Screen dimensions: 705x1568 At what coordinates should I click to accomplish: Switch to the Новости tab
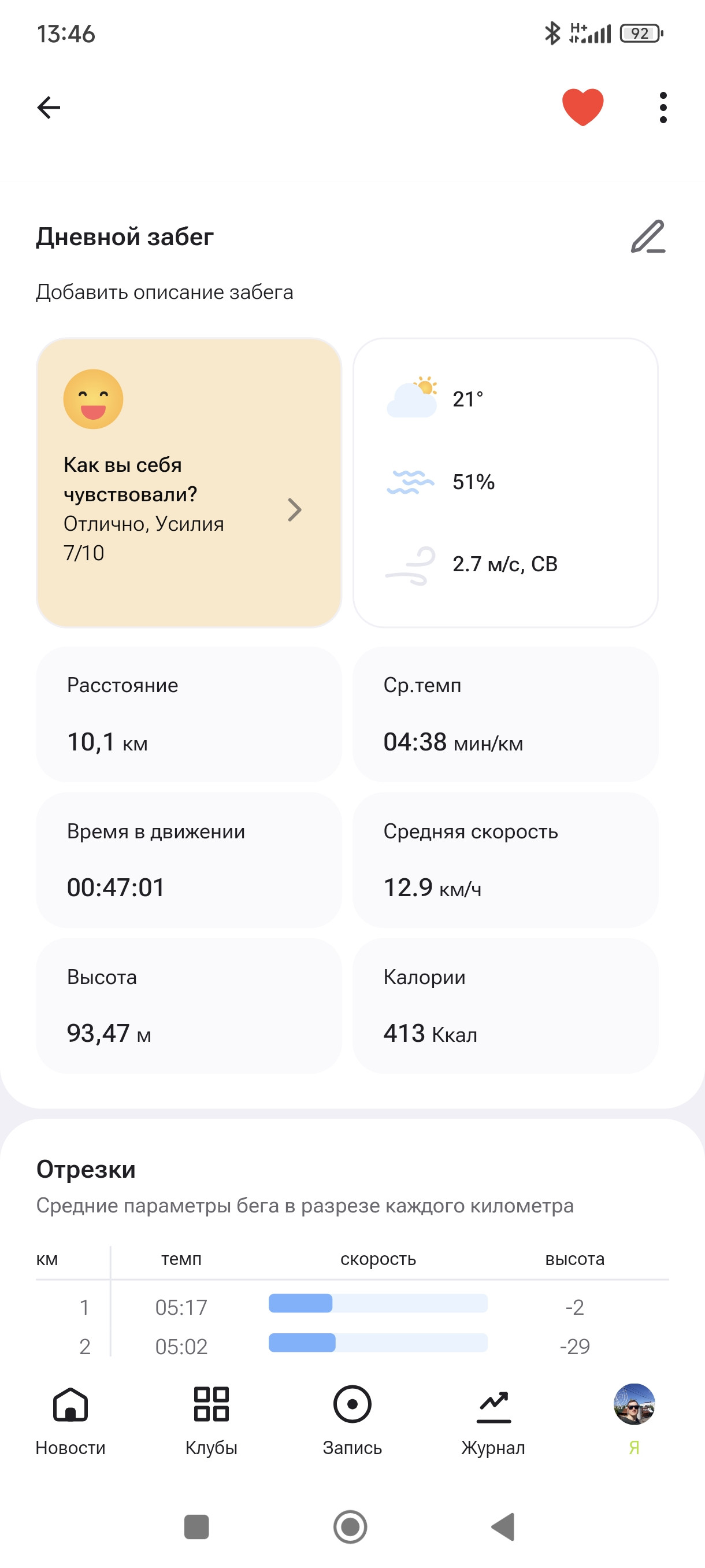(x=70, y=1421)
